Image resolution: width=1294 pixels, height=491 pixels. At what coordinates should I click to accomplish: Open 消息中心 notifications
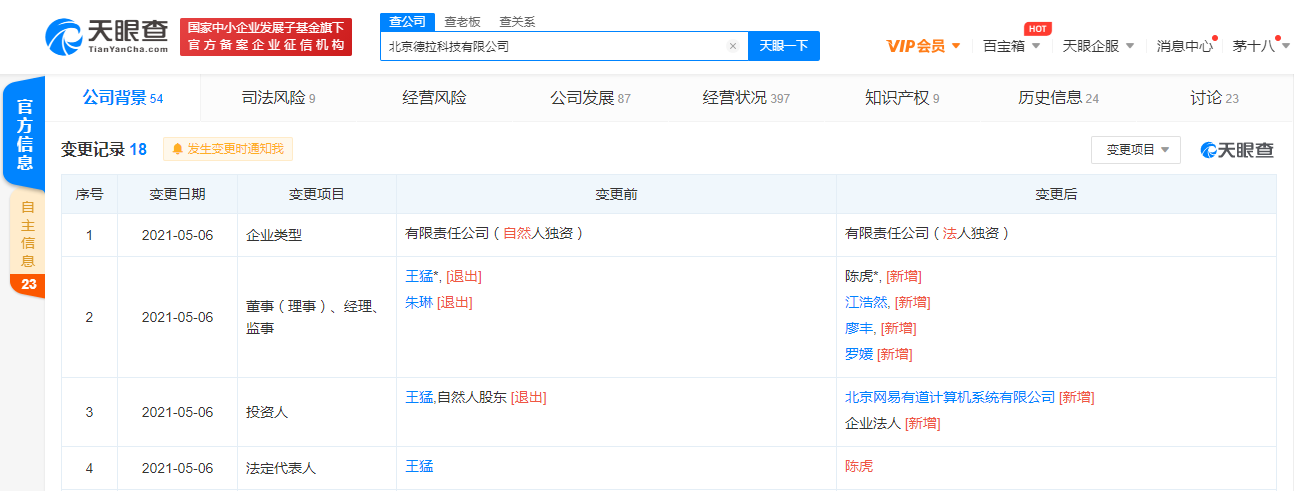point(1185,46)
